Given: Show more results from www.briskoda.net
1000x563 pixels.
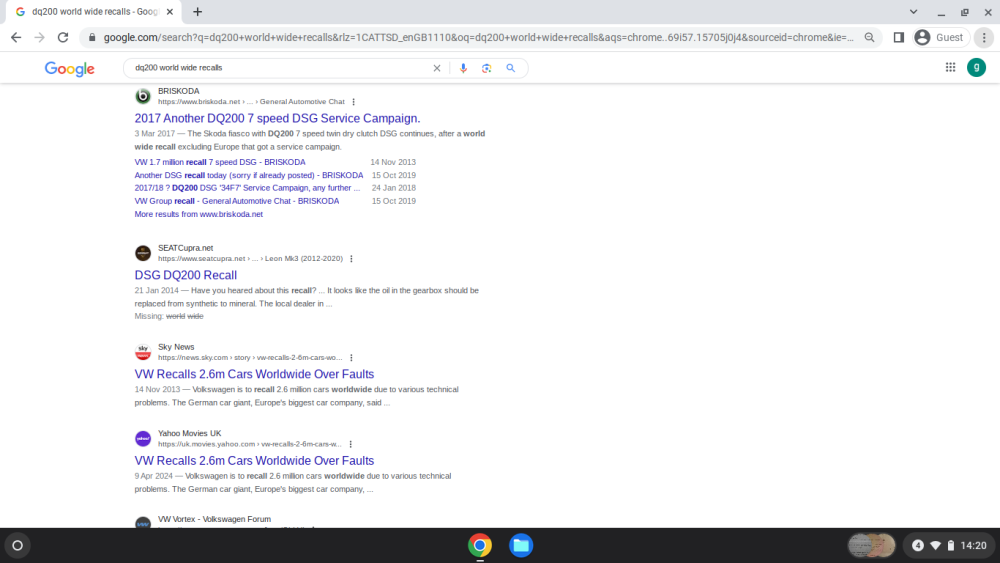Looking at the screenshot, I should 198,214.
